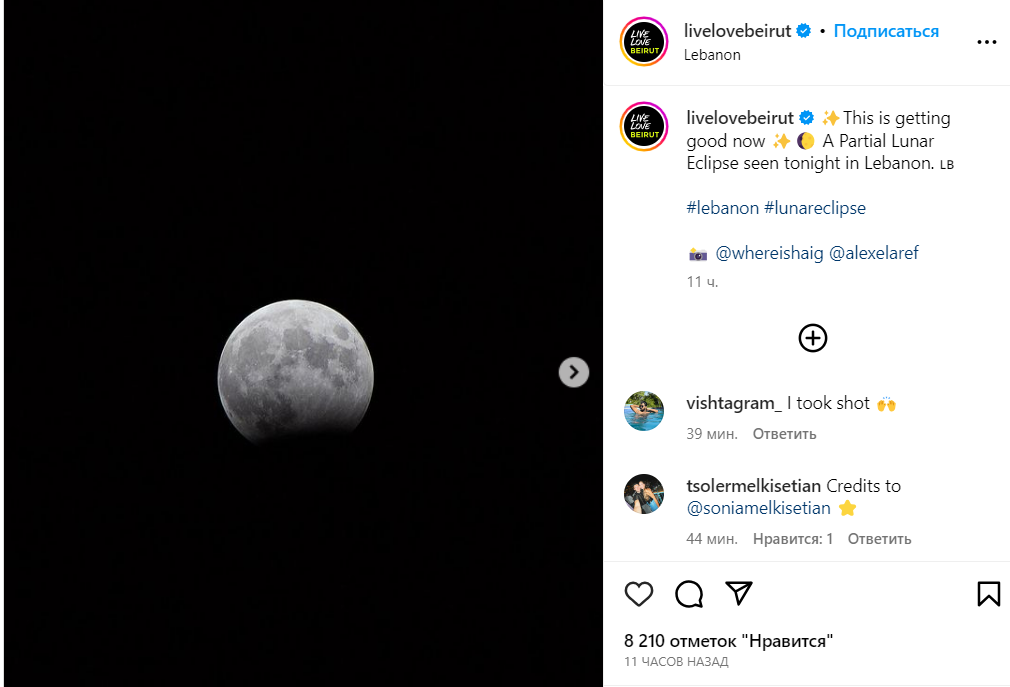Viewport: 1010px width, 687px height.
Task: Reply to vishtagram_ comment
Action: pos(784,434)
